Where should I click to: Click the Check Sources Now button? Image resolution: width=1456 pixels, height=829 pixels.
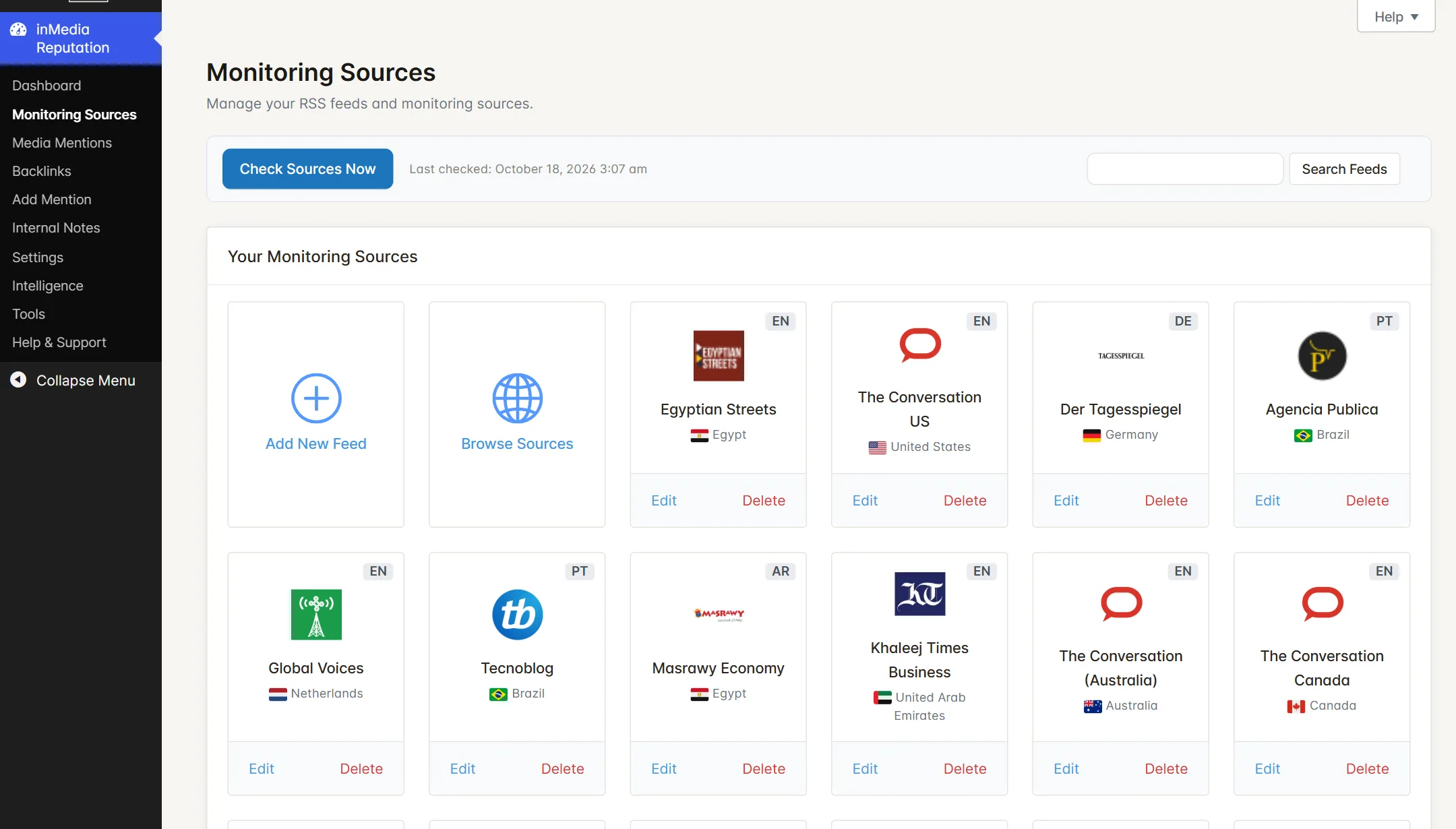click(307, 169)
